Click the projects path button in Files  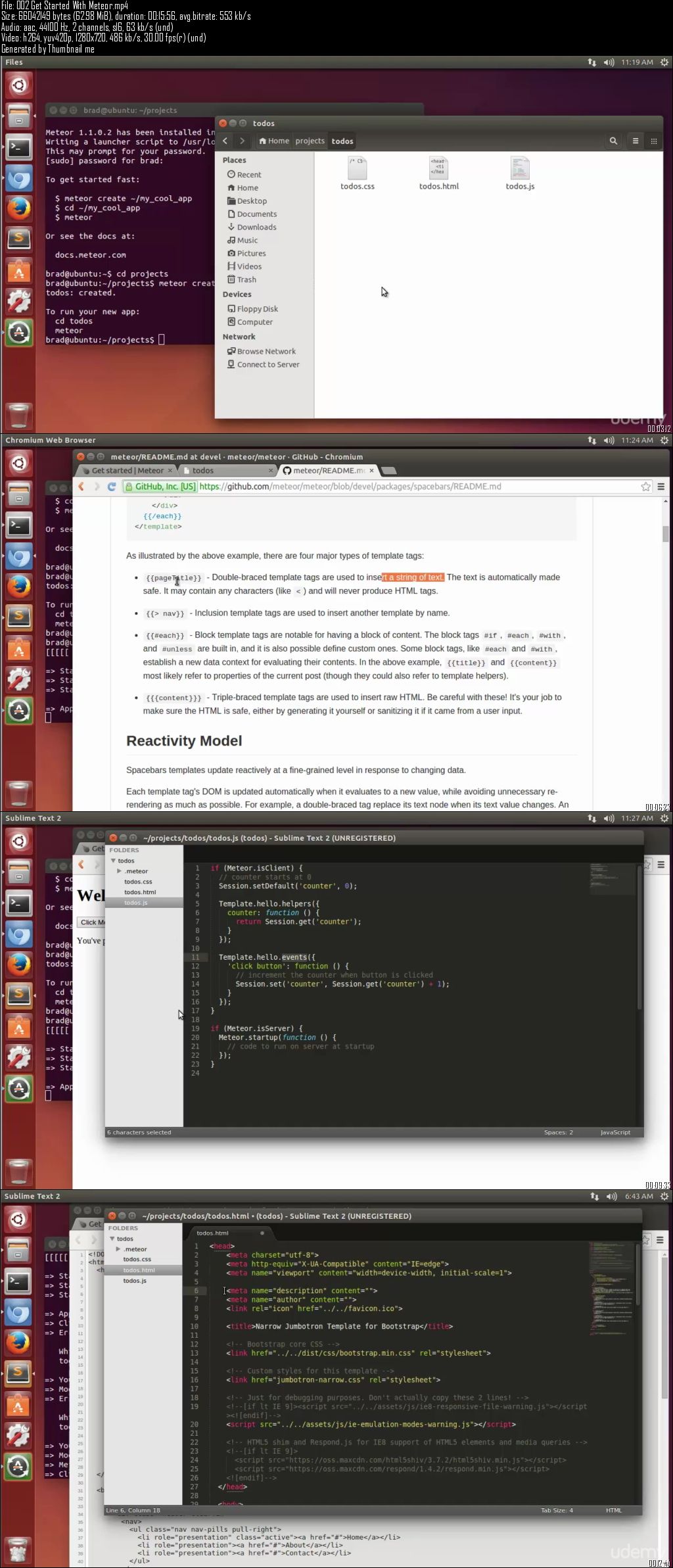[310, 141]
